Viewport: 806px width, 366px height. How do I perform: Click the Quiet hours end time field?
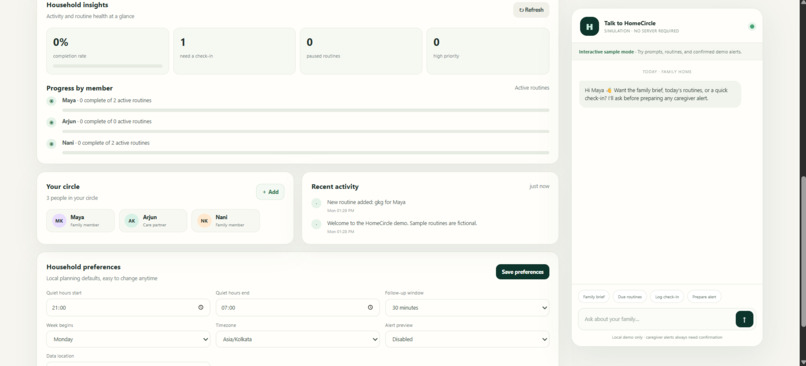pyautogui.click(x=298, y=307)
